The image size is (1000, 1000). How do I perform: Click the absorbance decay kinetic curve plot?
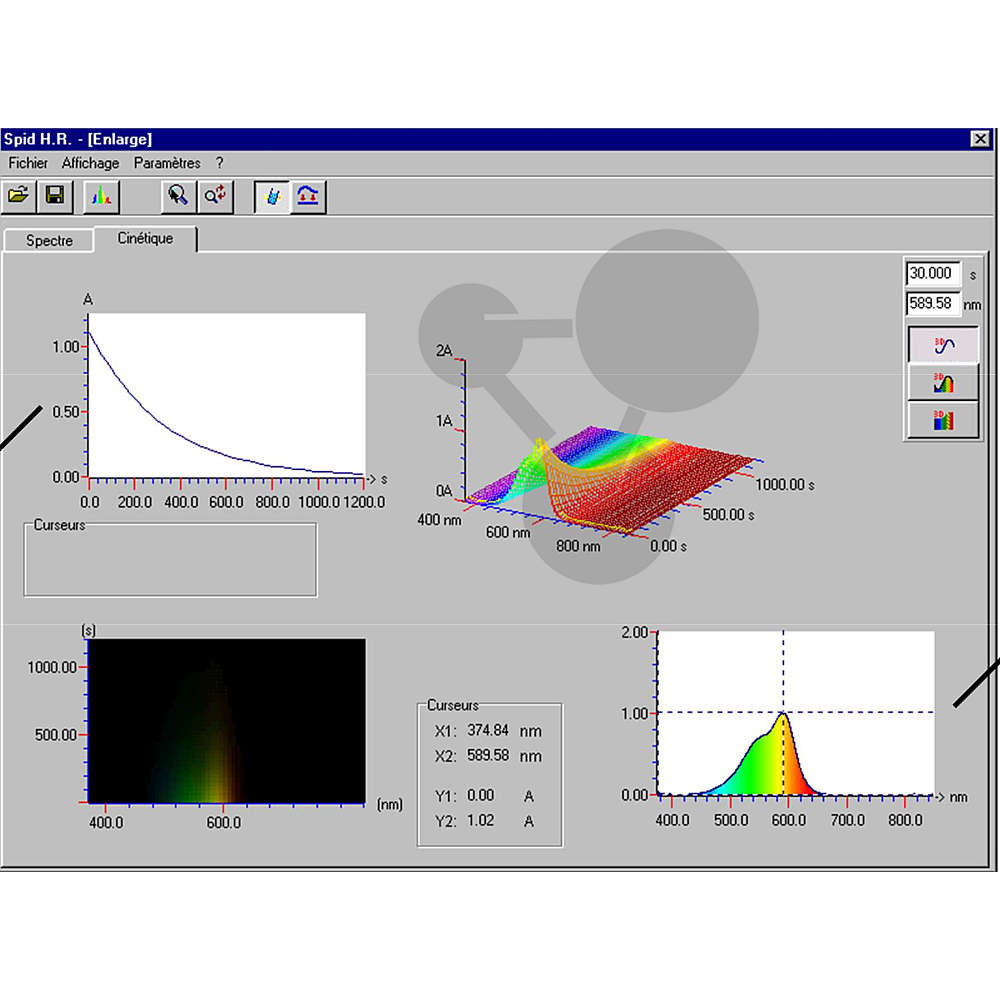(226, 395)
